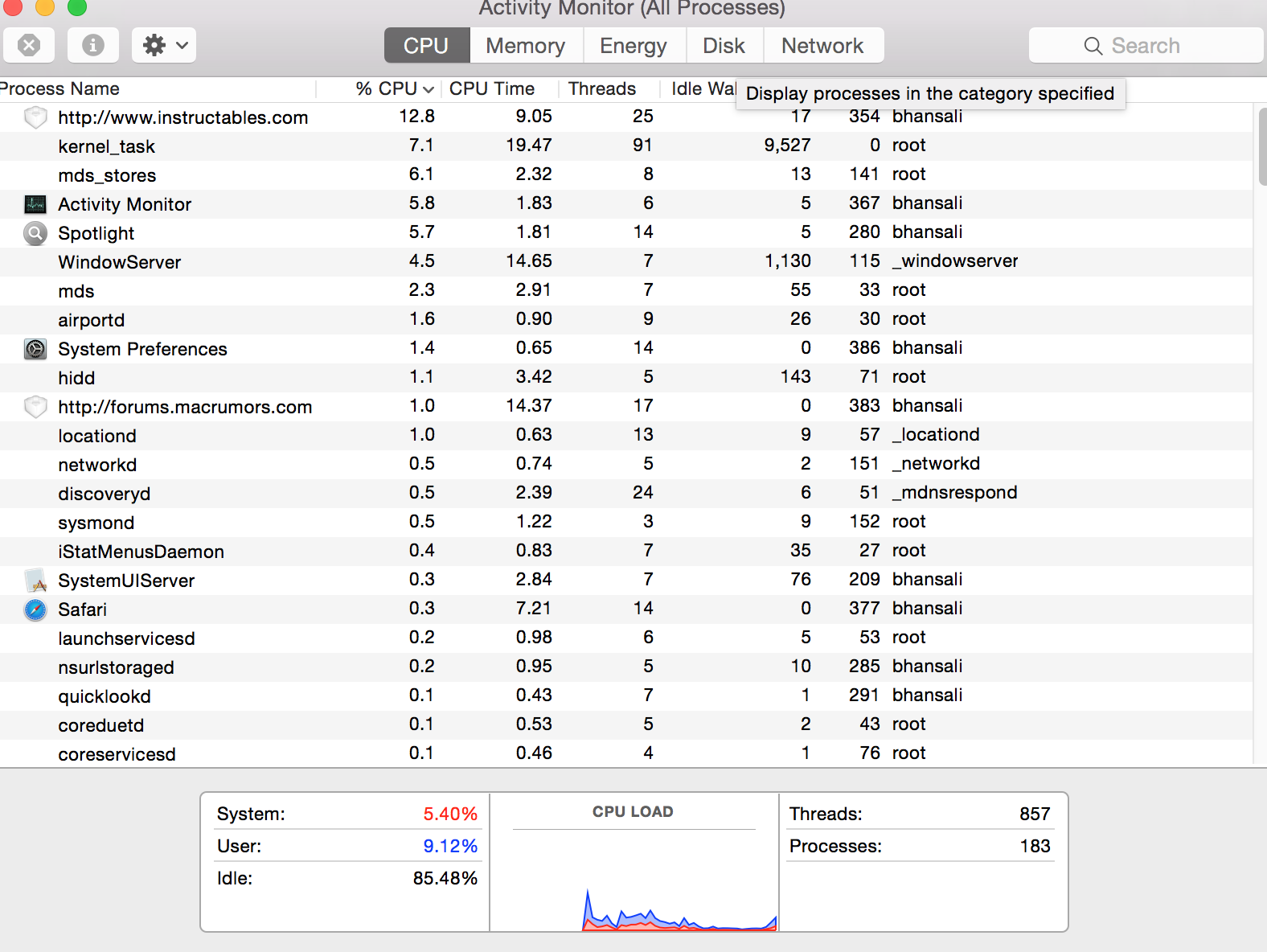Click the System 5.40% value
1267x952 pixels.
click(x=450, y=814)
